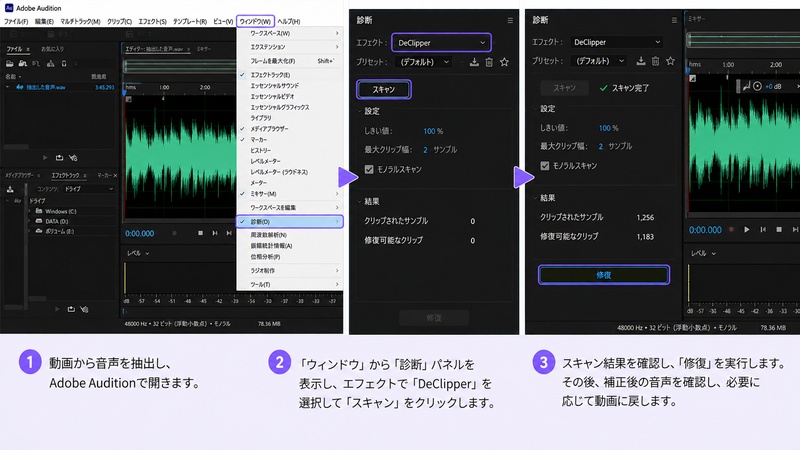
Task: Expand the Windows (C:) tree node
Action: pos(29,211)
